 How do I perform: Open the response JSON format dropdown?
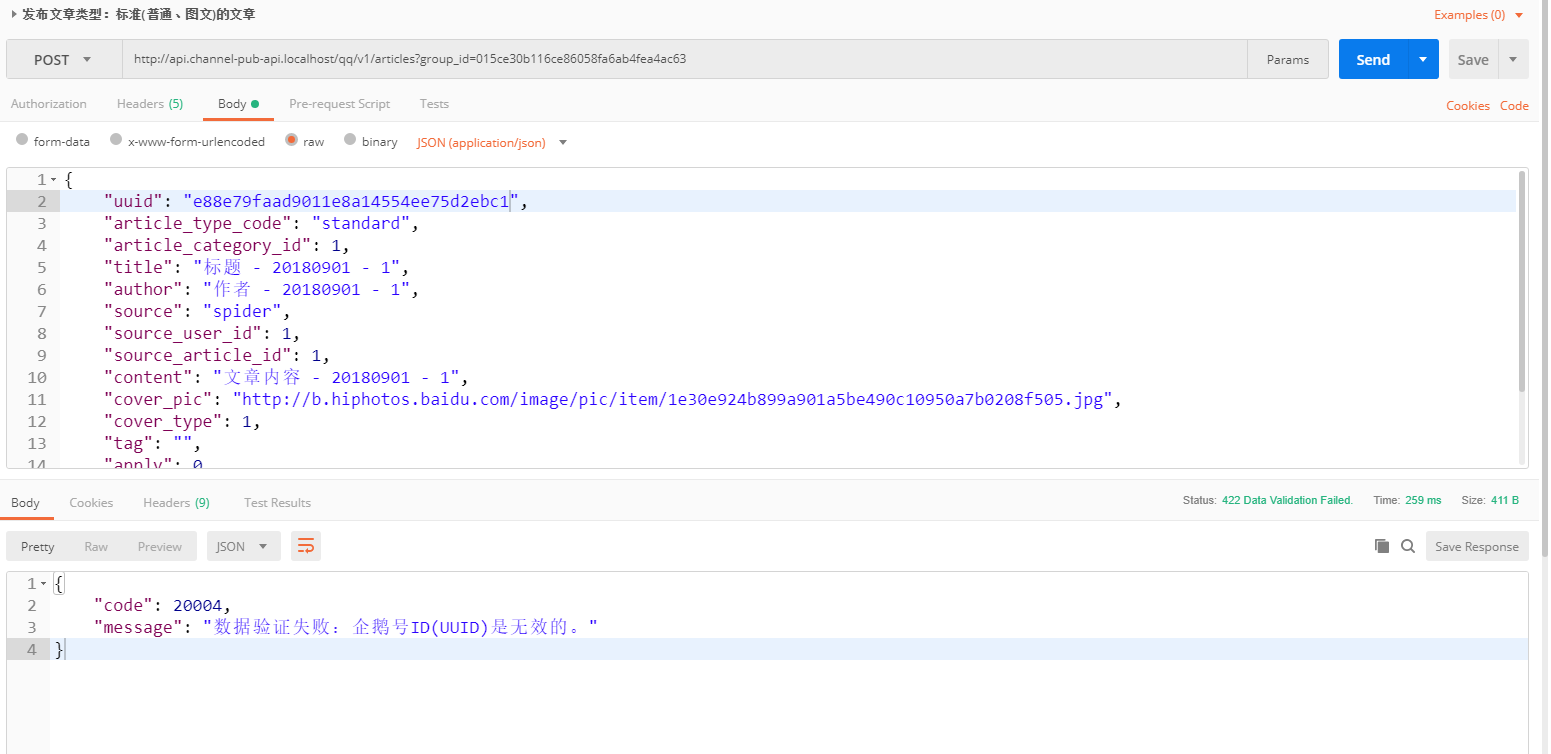243,546
